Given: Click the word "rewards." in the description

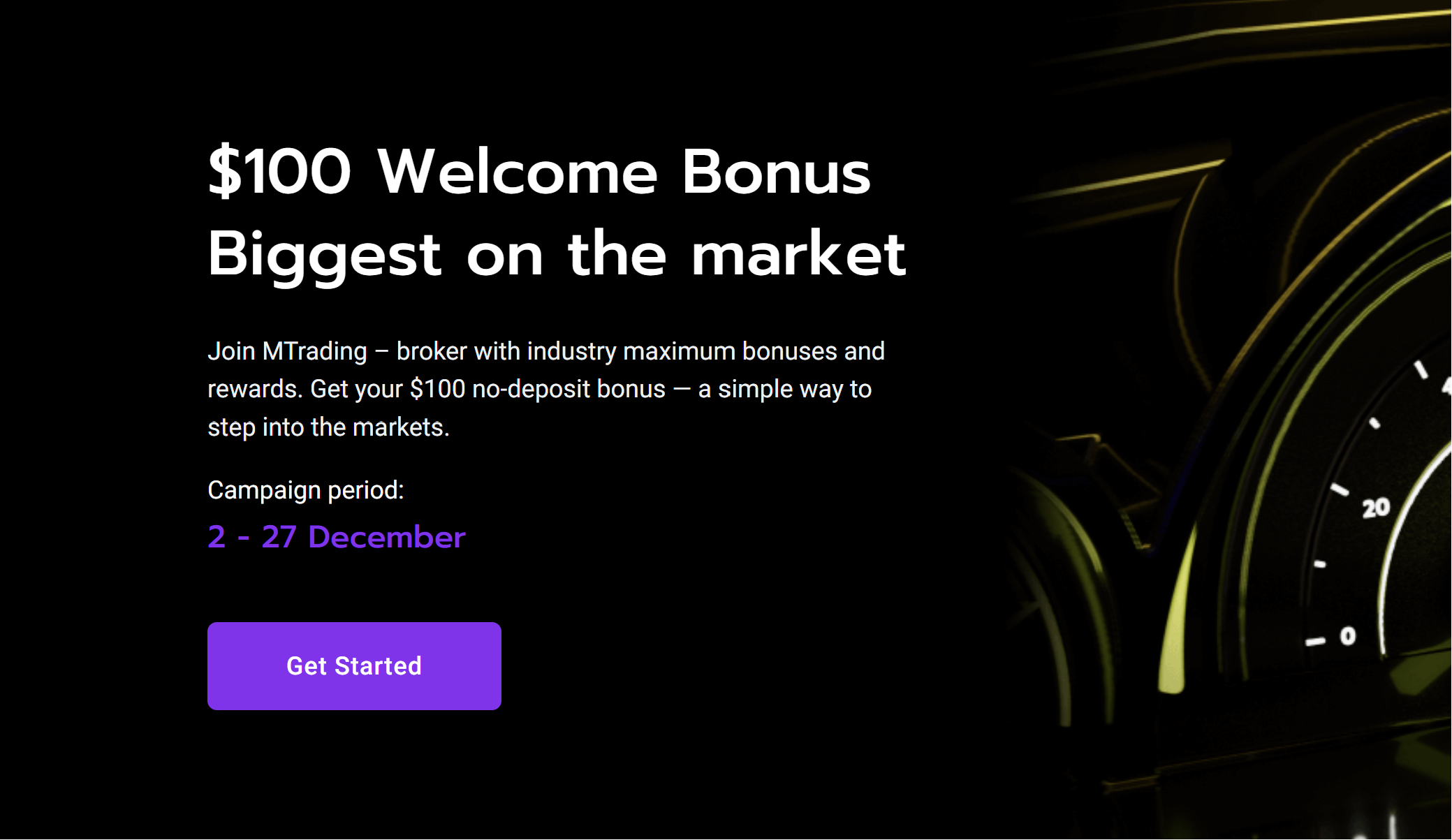Looking at the screenshot, I should tap(255, 389).
